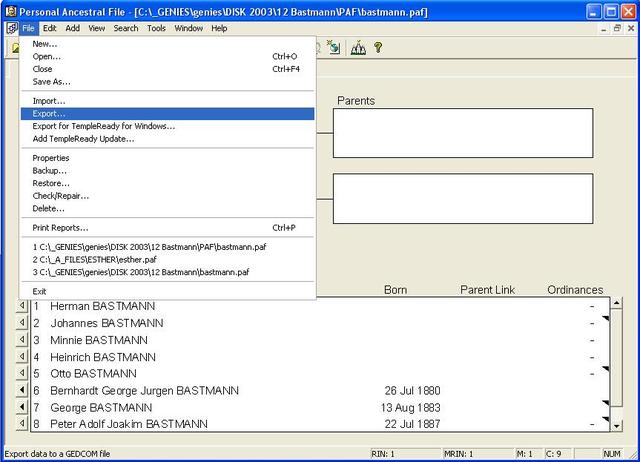Choose Open... from the File menu
The width and height of the screenshot is (640, 462).
[167, 56]
